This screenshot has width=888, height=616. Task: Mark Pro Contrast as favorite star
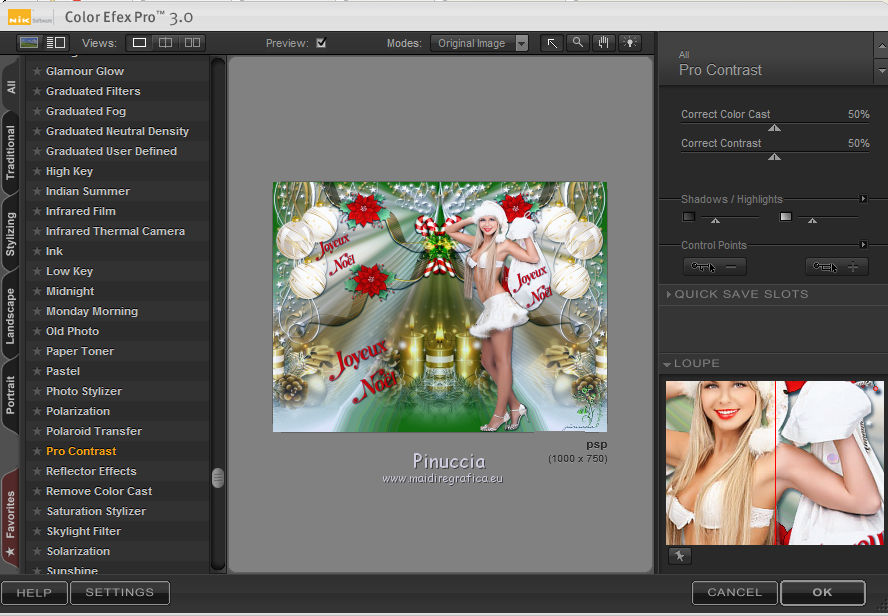click(37, 451)
